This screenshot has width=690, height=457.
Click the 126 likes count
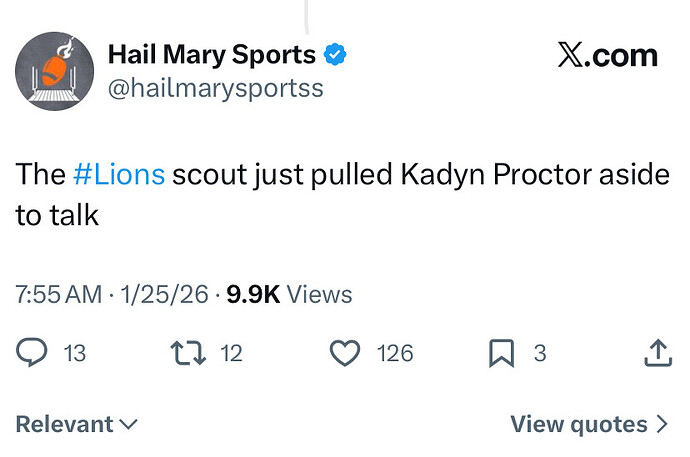tap(395, 353)
